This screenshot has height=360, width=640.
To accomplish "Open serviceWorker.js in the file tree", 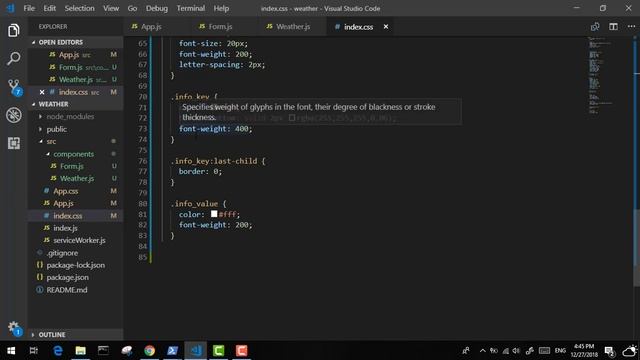I will pyautogui.click(x=79, y=240).
